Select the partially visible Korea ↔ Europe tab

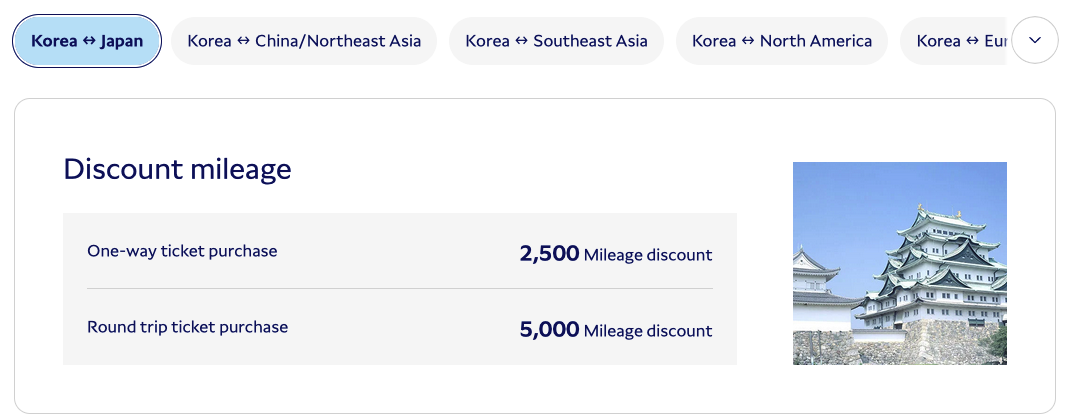[953, 41]
